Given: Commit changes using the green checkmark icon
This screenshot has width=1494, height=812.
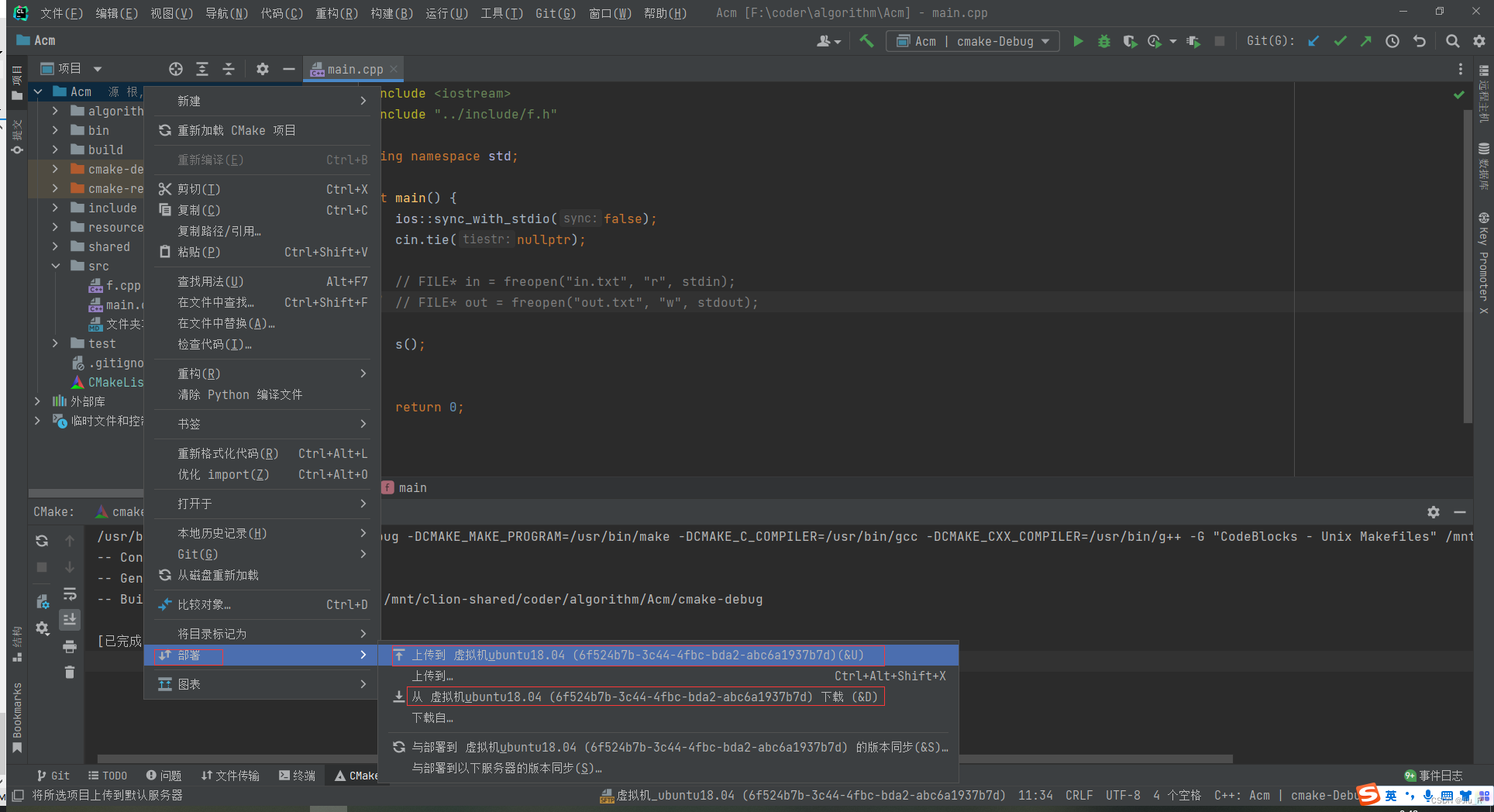Looking at the screenshot, I should click(1340, 41).
